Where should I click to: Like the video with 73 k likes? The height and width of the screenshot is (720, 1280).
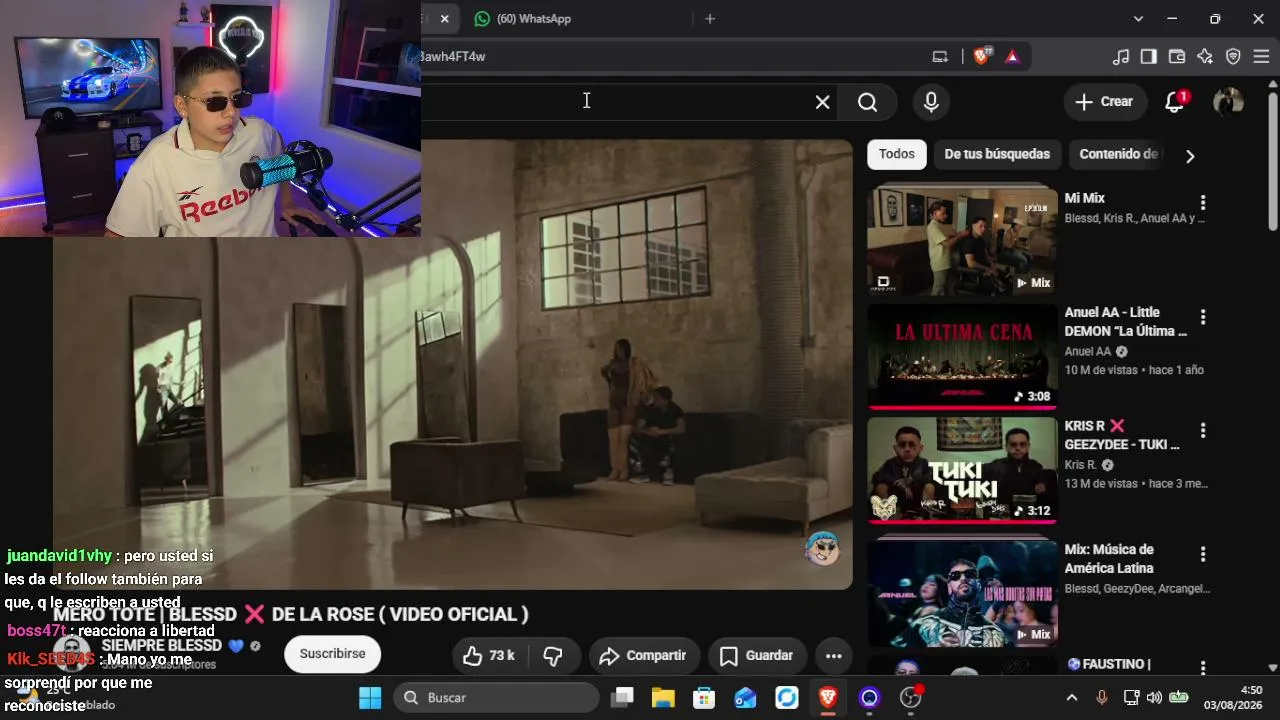(489, 656)
